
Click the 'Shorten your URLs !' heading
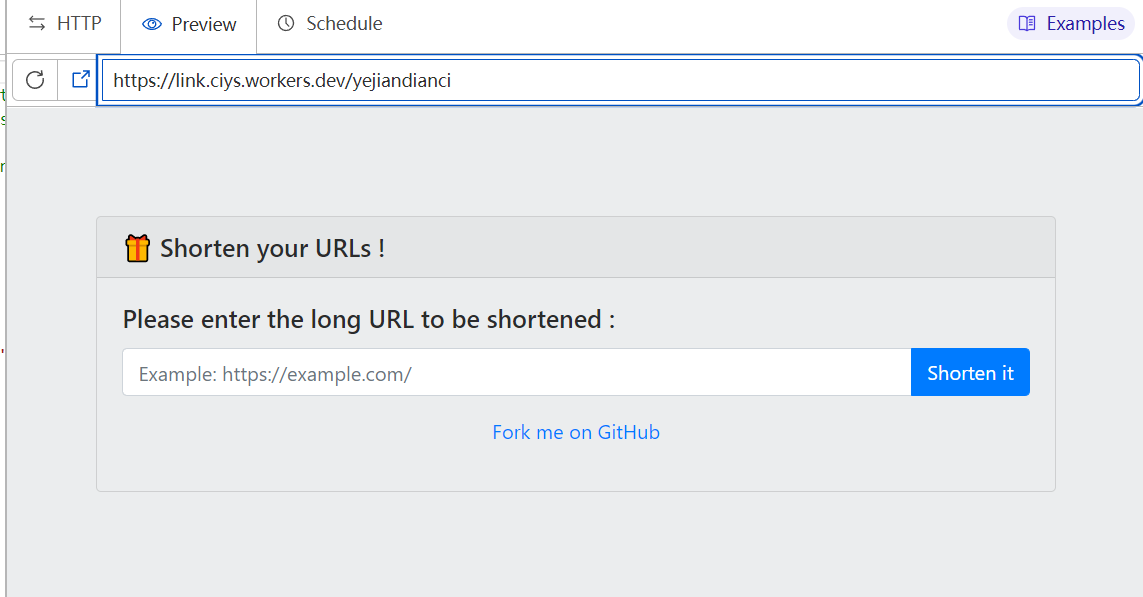(x=272, y=248)
